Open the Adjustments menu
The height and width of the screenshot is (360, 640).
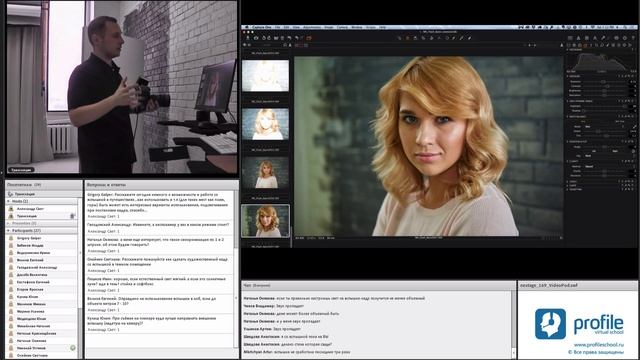point(312,27)
